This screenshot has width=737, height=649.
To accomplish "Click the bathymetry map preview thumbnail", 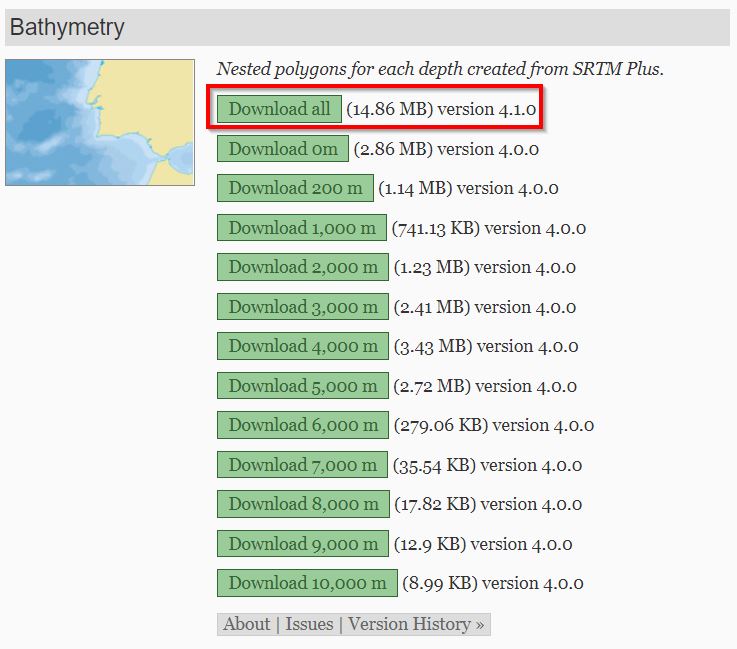I will (x=100, y=122).
